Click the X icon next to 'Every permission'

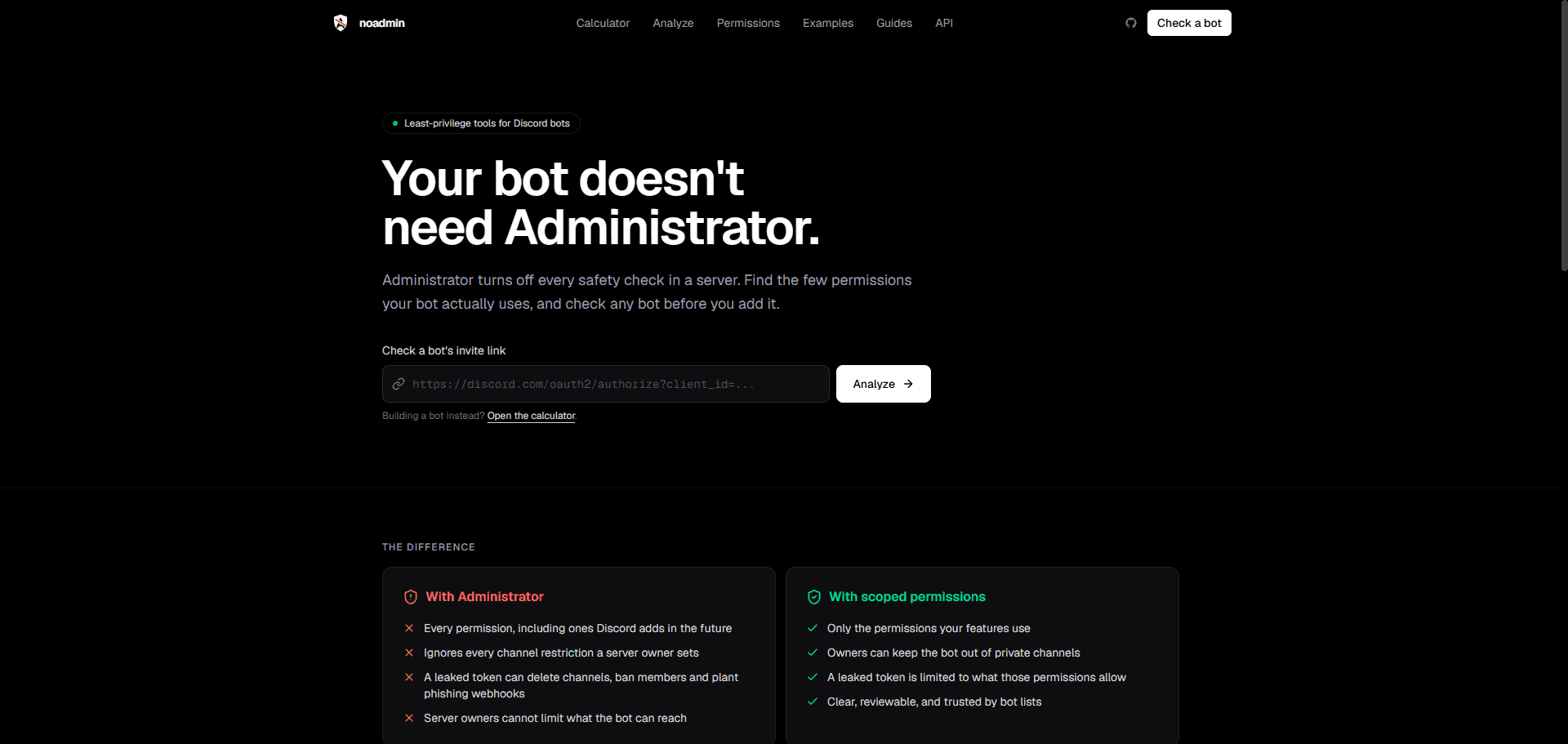(x=409, y=628)
